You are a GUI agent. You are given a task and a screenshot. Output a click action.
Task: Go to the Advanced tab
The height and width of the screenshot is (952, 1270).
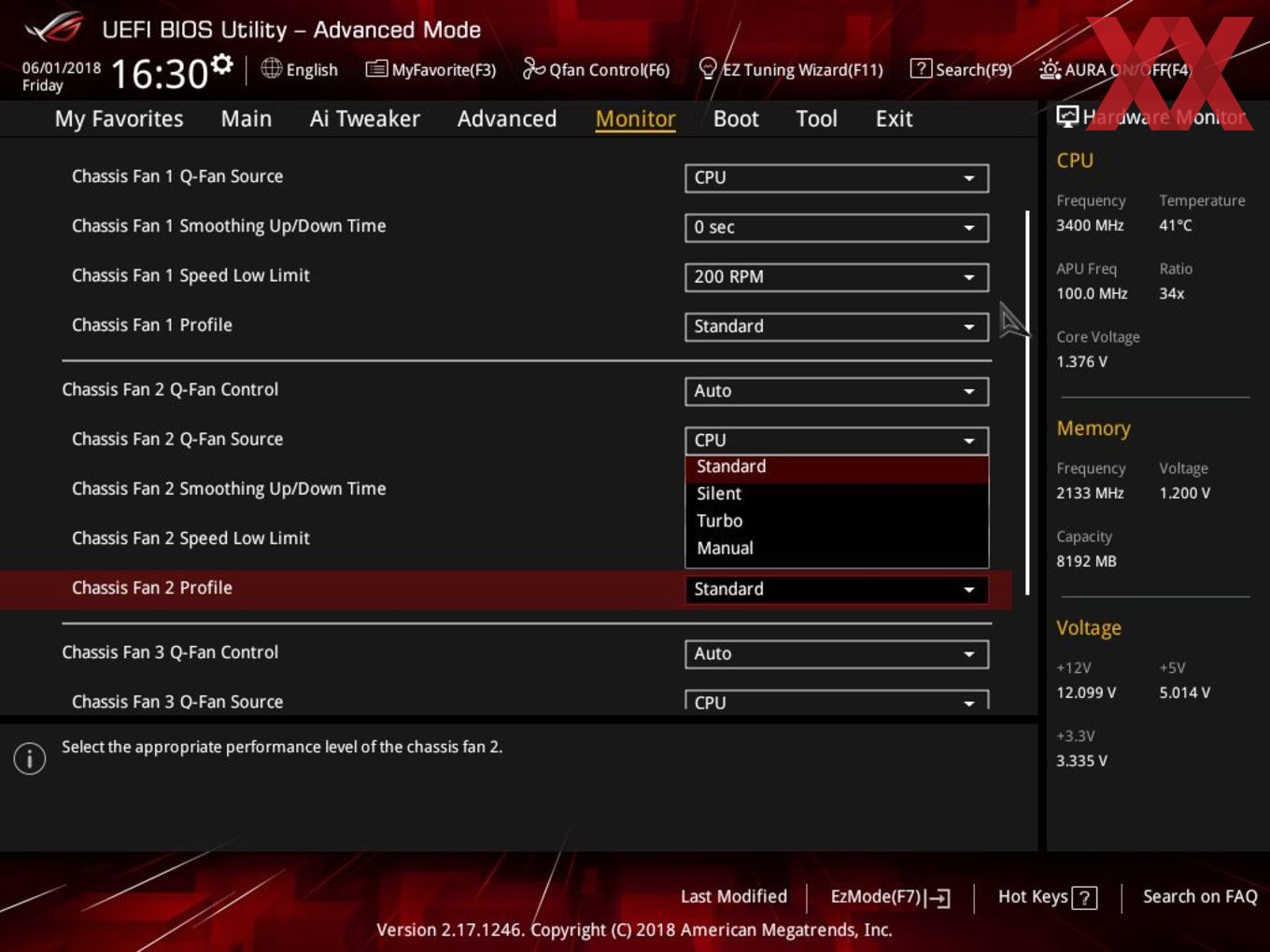tap(507, 119)
